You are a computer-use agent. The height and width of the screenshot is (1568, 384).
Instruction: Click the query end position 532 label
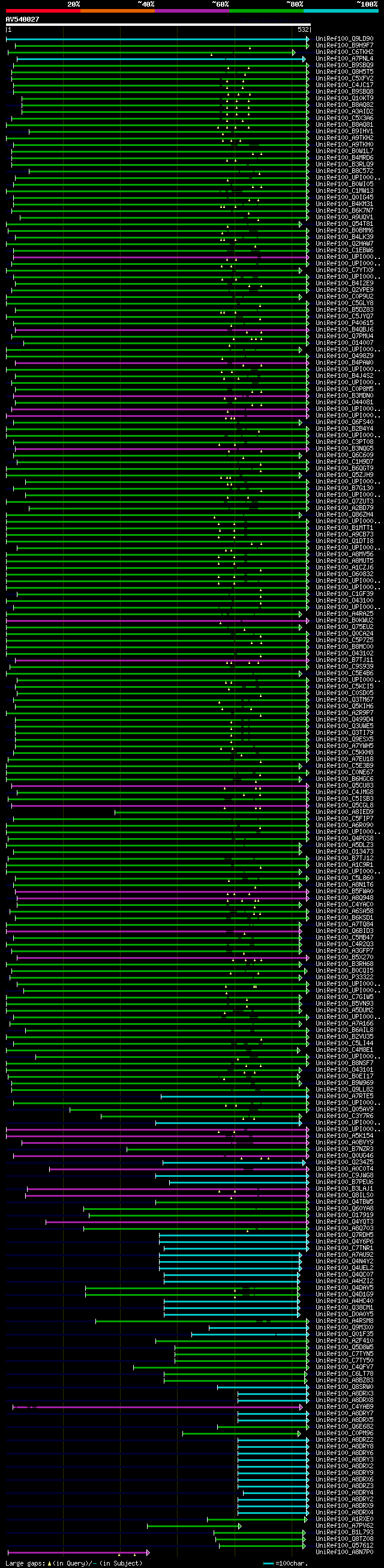[303, 30]
